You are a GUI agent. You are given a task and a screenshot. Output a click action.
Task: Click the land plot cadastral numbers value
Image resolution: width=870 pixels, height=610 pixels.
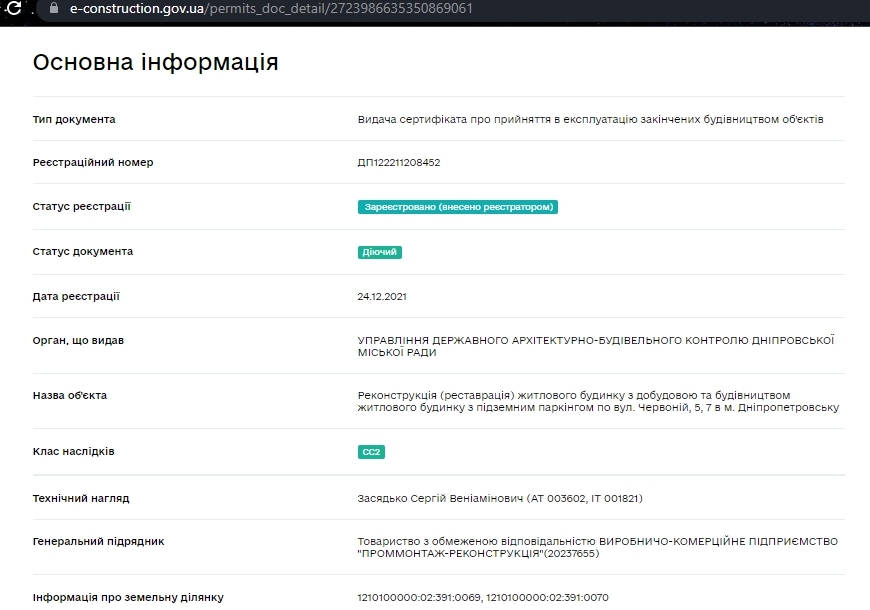click(x=483, y=597)
